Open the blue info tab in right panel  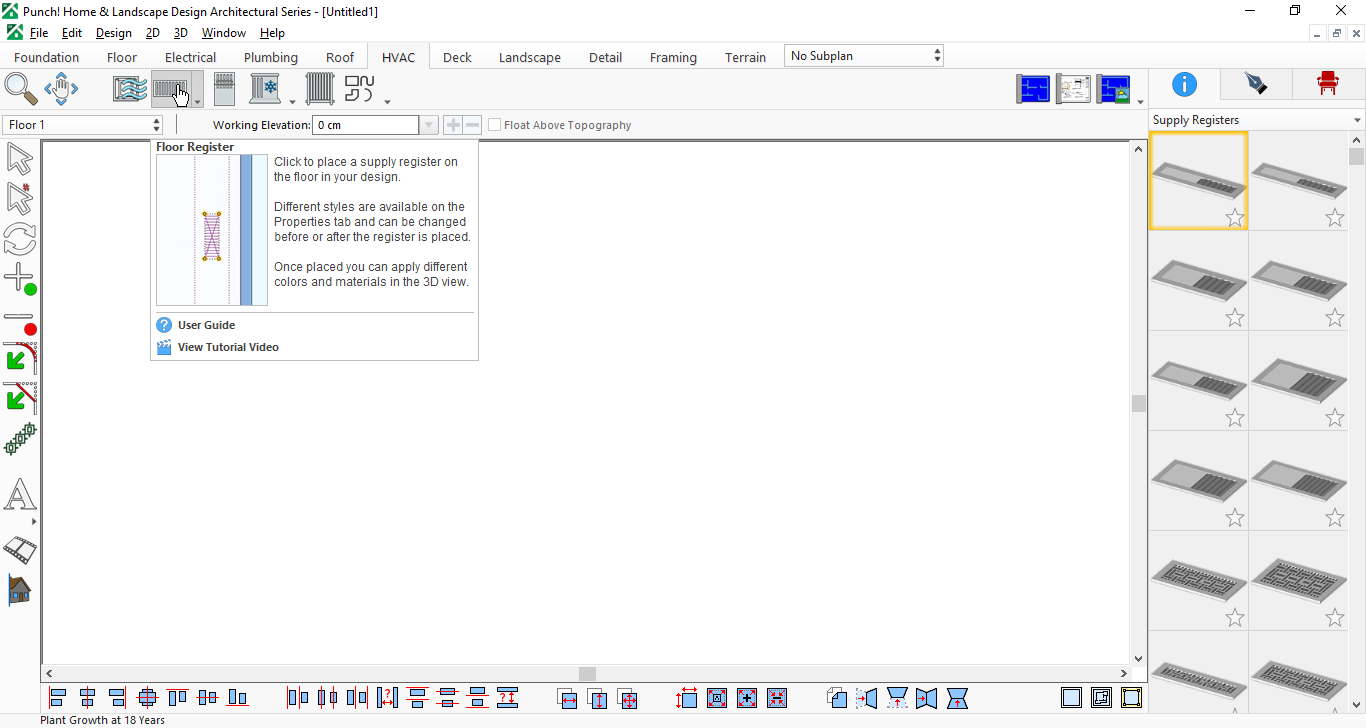point(1184,84)
